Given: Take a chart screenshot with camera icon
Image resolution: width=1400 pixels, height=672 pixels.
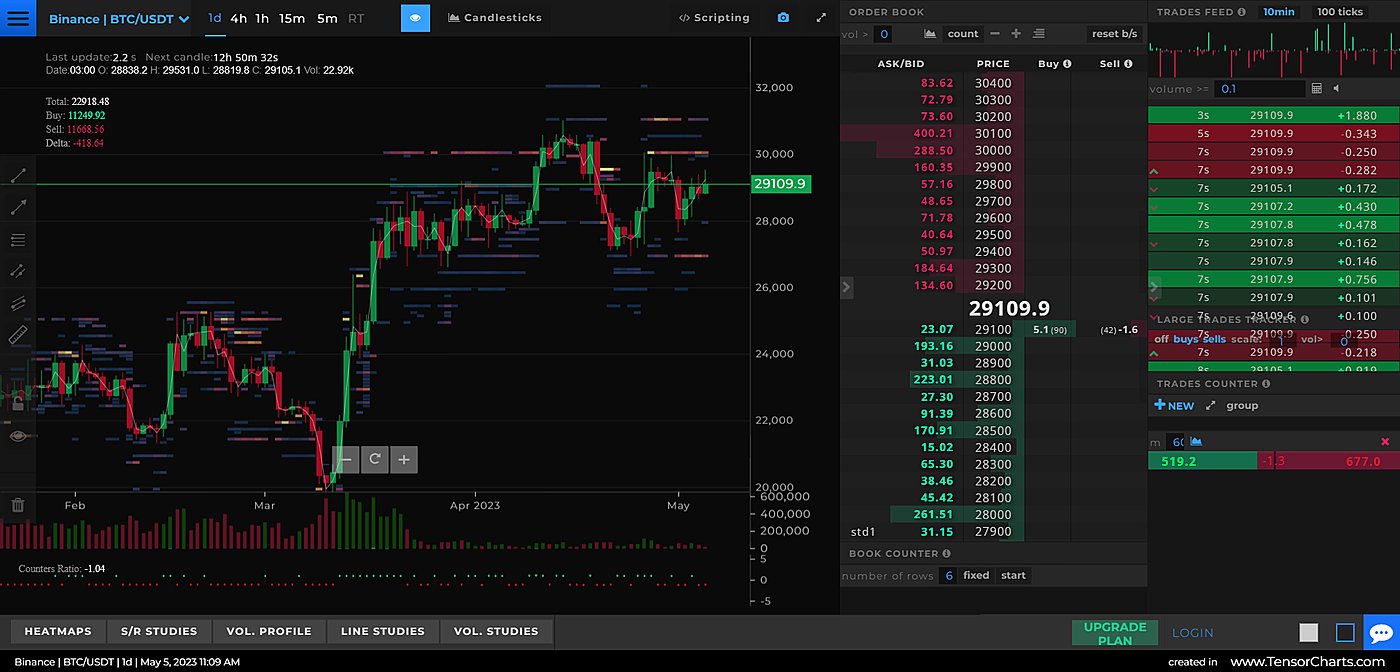Looking at the screenshot, I should point(783,18).
